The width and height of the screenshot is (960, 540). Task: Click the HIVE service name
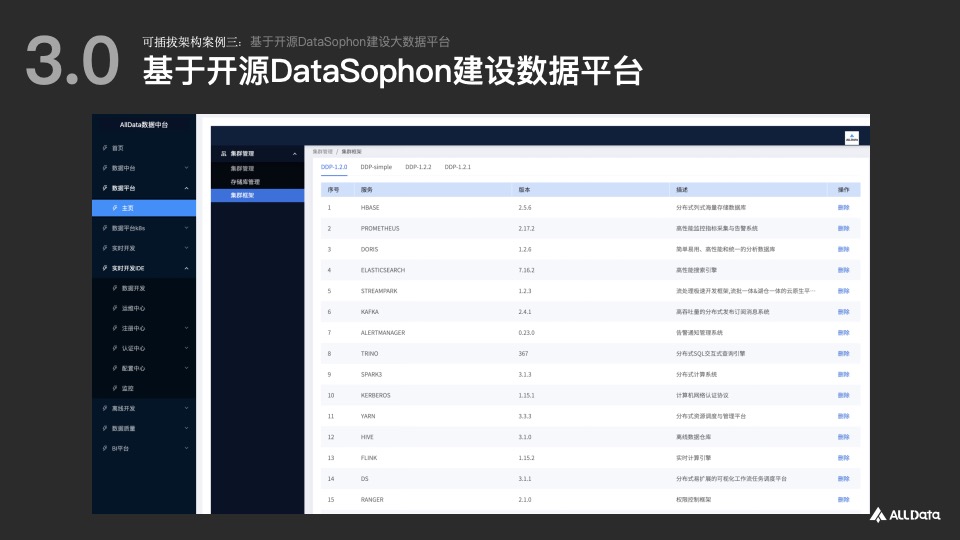click(367, 437)
